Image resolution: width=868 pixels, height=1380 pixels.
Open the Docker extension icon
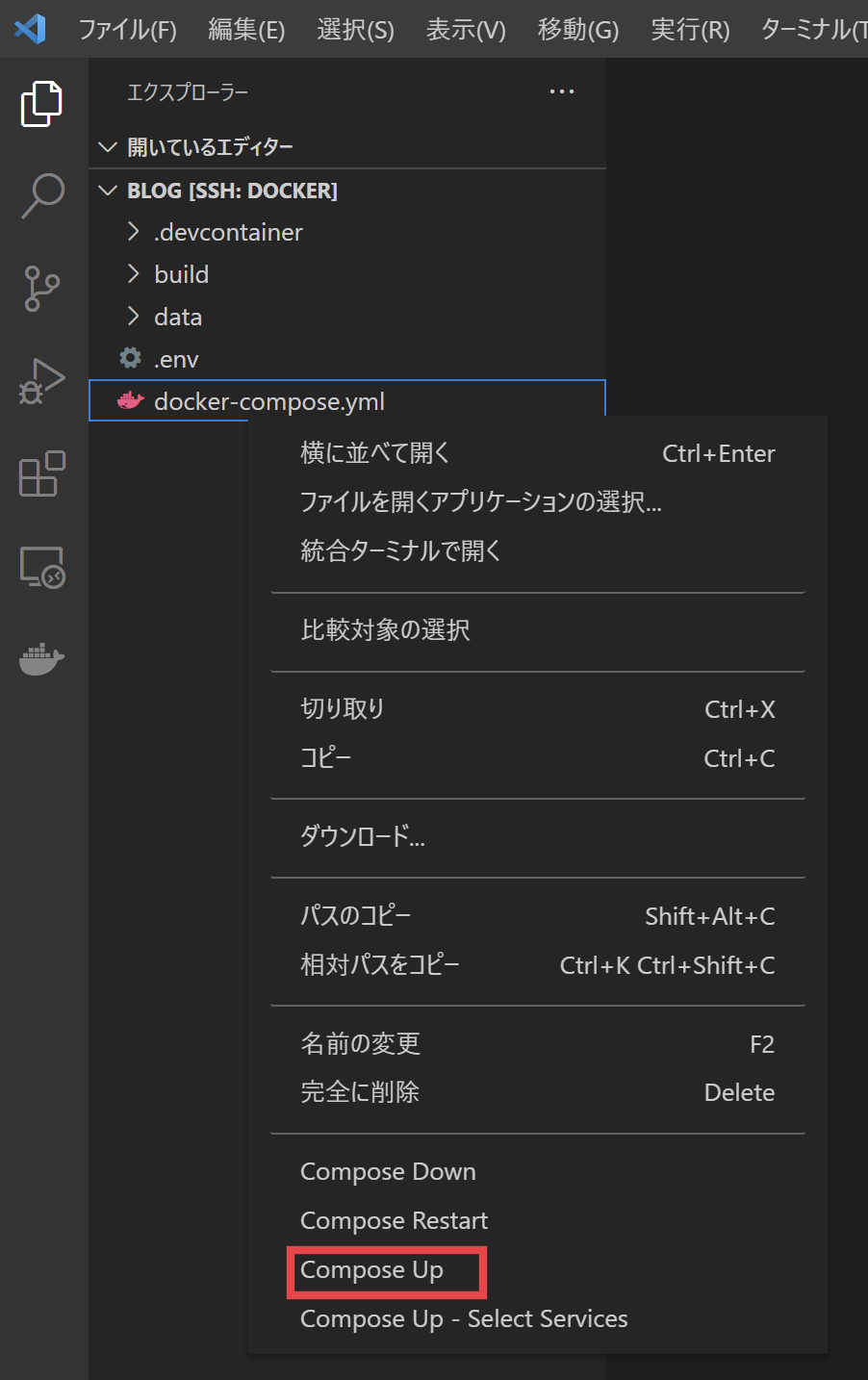click(x=41, y=659)
